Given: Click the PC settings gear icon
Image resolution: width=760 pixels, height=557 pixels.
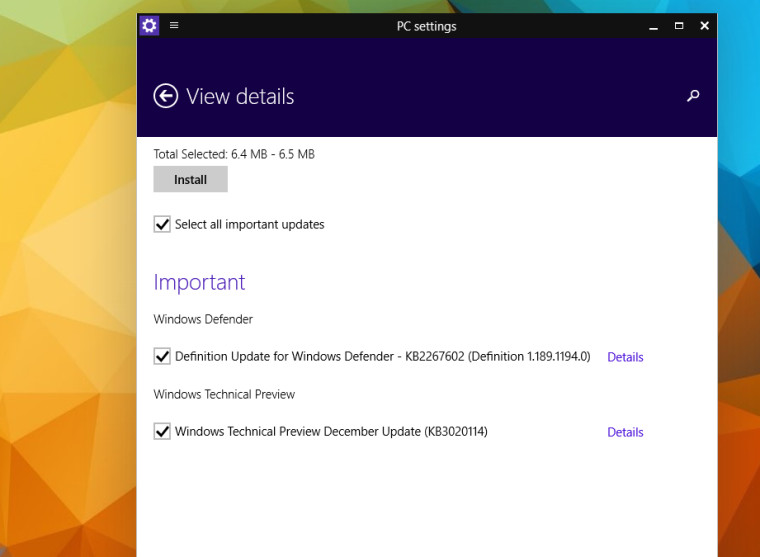Looking at the screenshot, I should pos(149,25).
